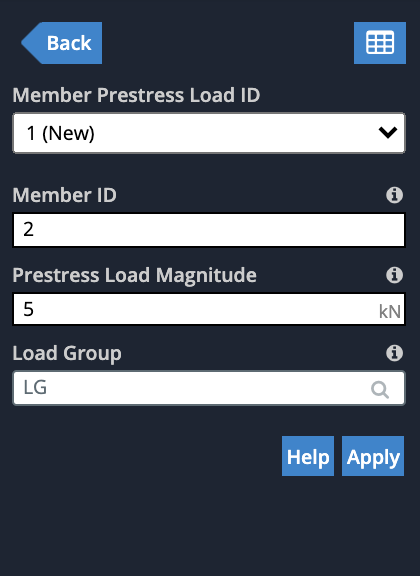The height and width of the screenshot is (576, 420).
Task: Open Help for prestress loads
Action: [x=308, y=456]
